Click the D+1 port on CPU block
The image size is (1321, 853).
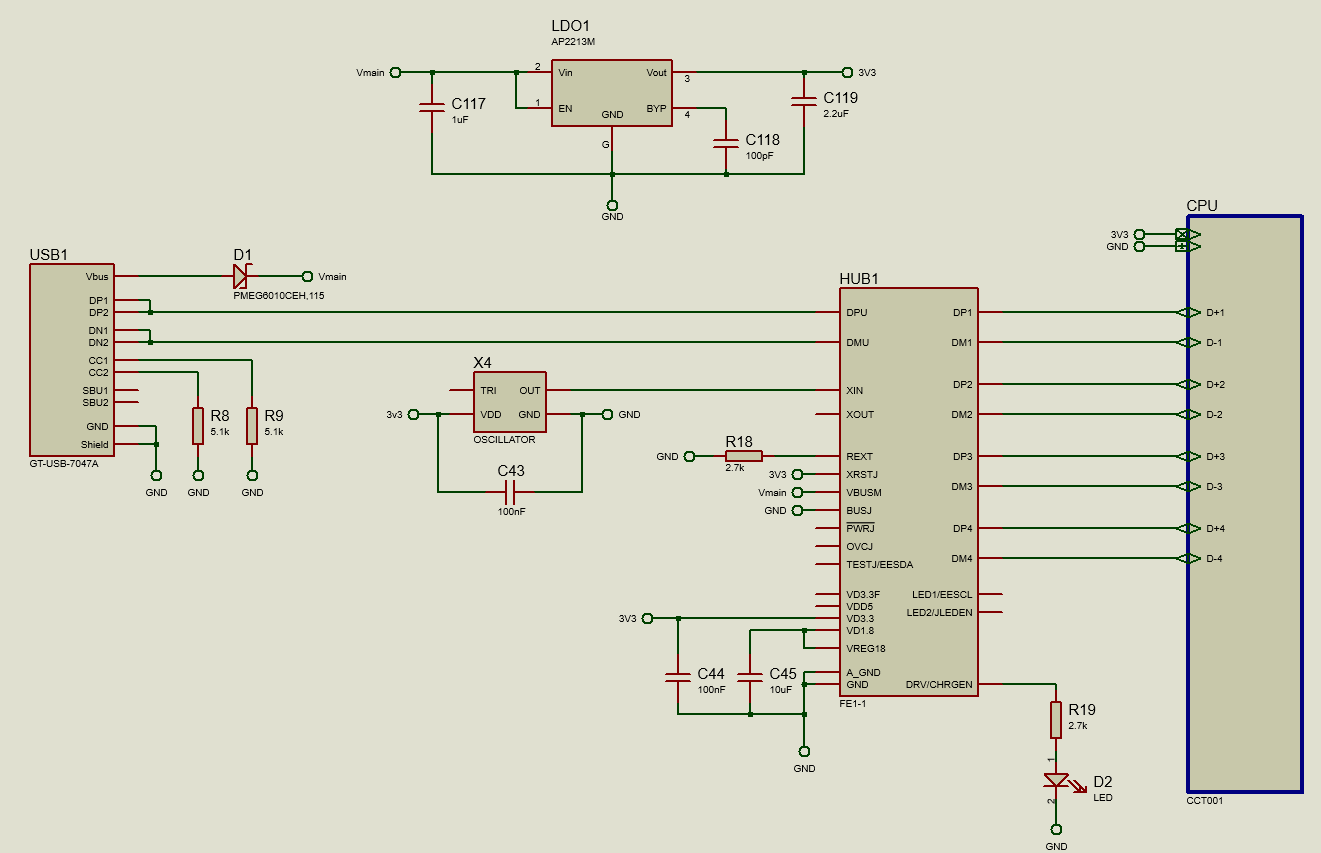(1190, 312)
